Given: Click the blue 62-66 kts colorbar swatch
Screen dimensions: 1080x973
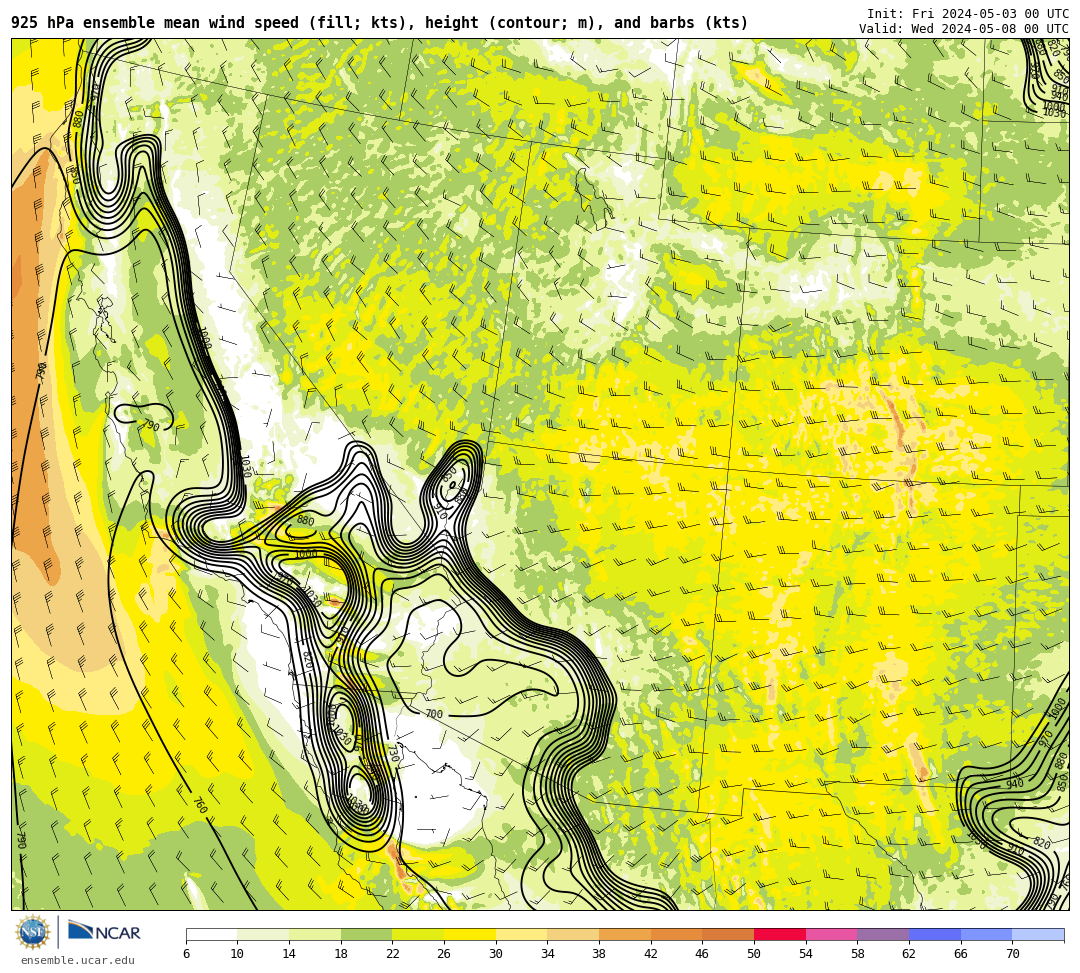Looking at the screenshot, I should tap(935, 934).
